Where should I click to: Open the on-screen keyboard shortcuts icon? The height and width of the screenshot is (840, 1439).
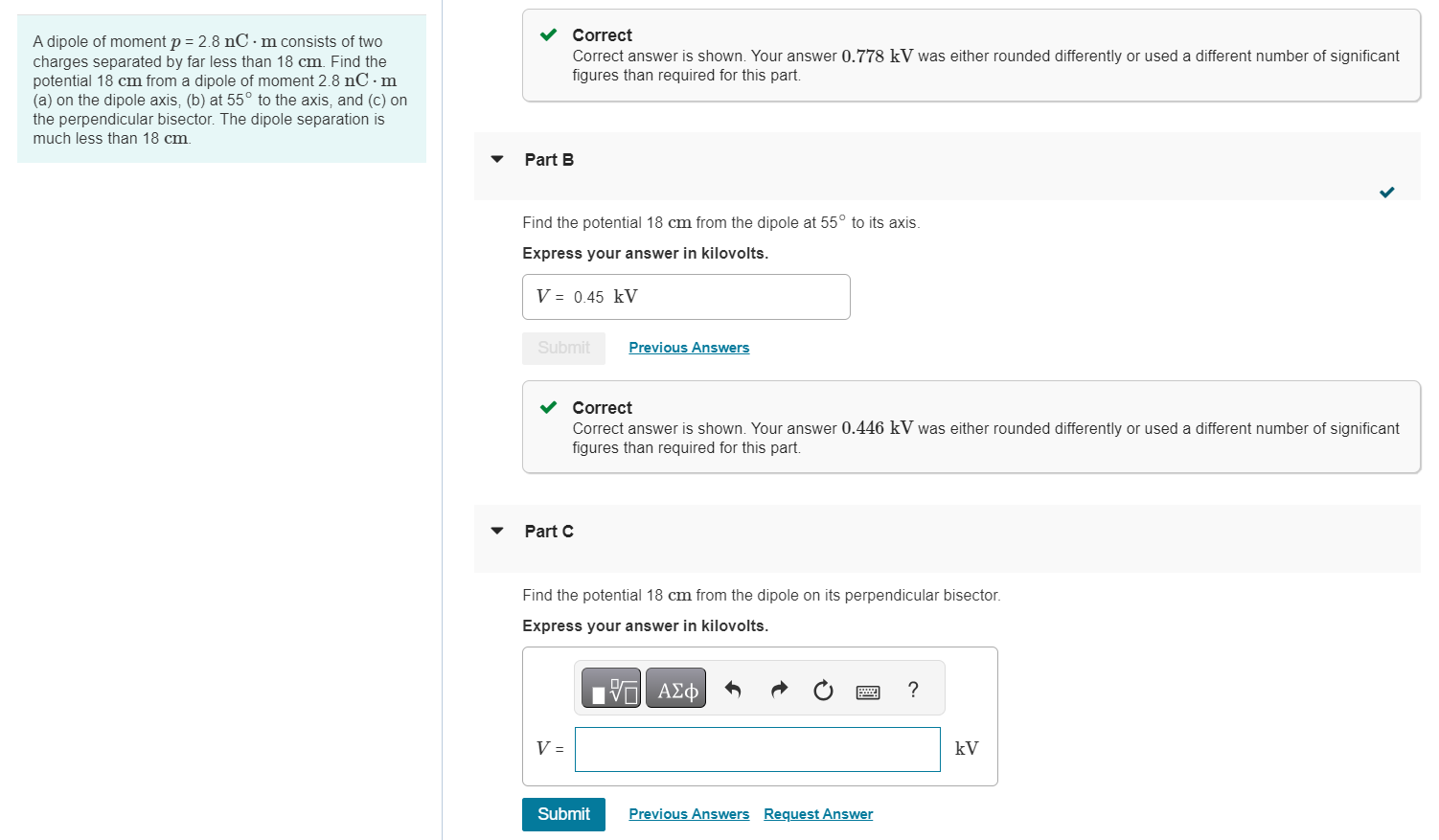click(x=867, y=691)
